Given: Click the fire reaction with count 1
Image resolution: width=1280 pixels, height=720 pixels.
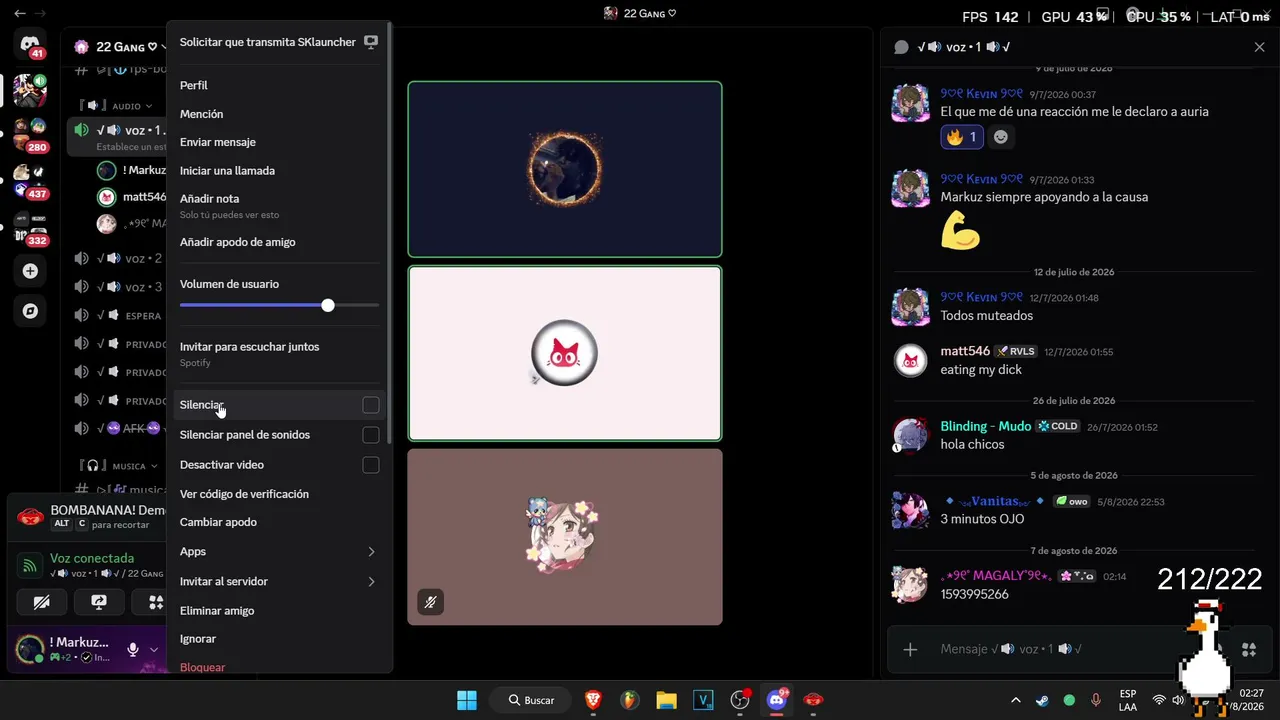Looking at the screenshot, I should tap(962, 137).
